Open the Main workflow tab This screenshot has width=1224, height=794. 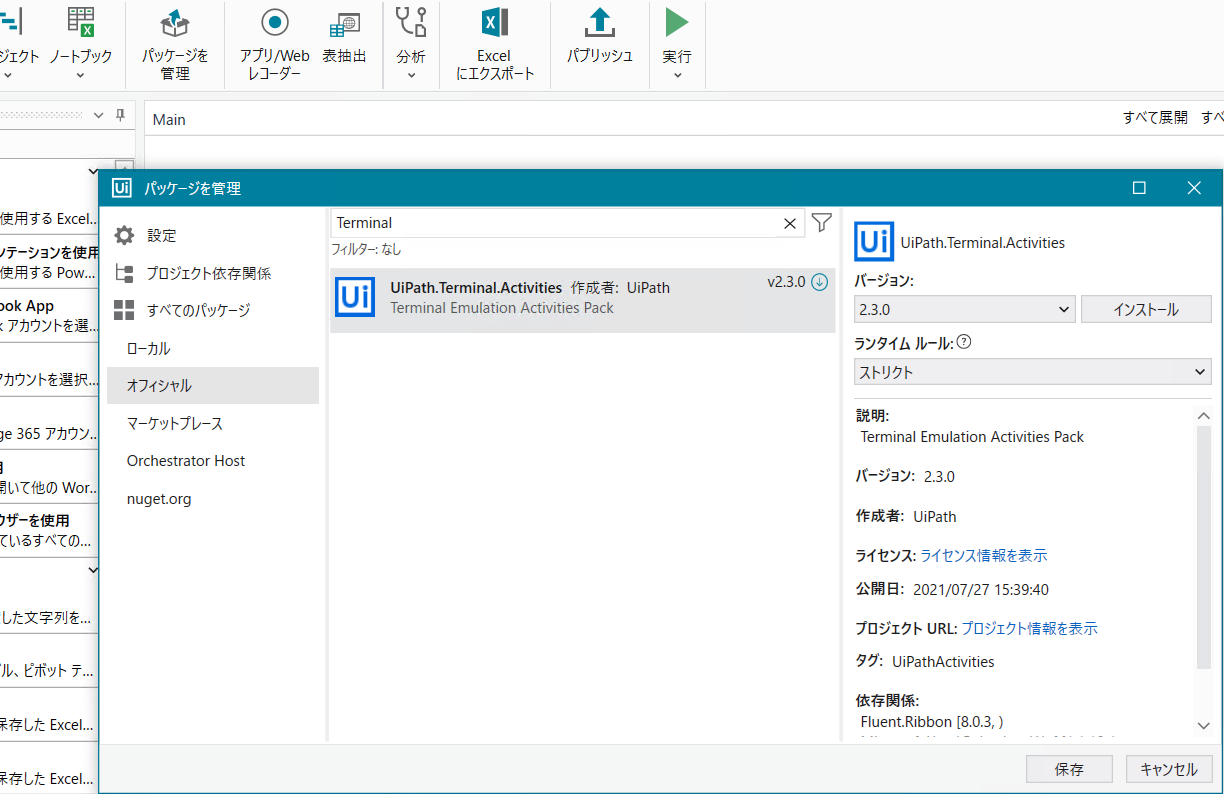tap(169, 119)
